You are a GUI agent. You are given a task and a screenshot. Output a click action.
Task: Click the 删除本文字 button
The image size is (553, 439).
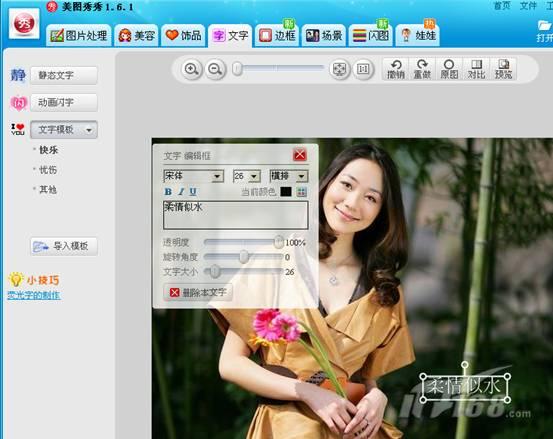pyautogui.click(x=198, y=292)
